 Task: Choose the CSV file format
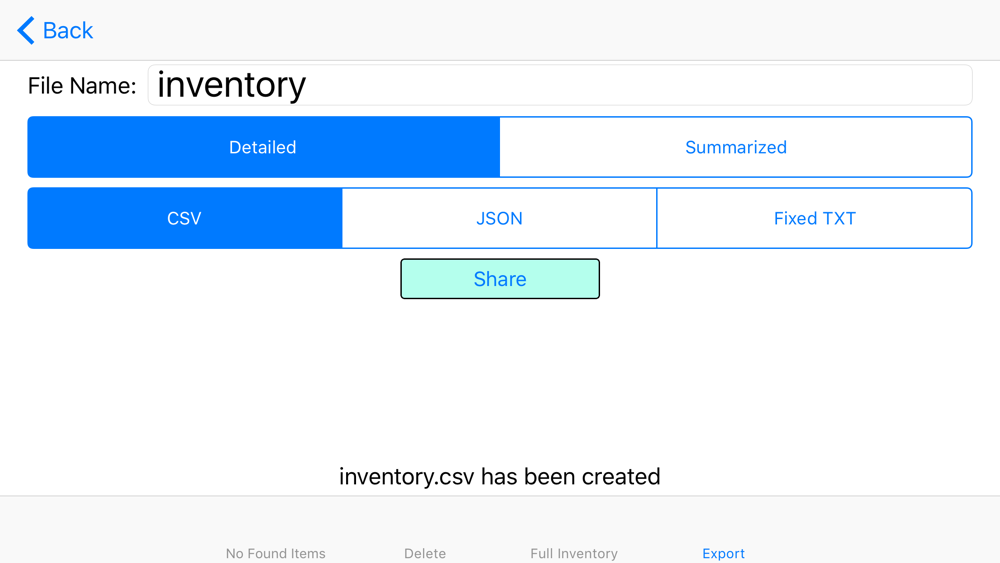tap(185, 218)
